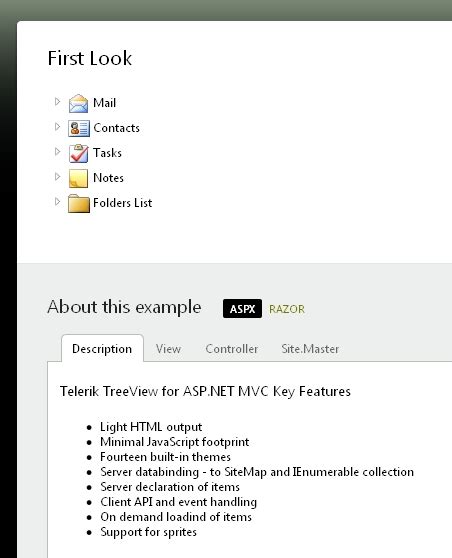Click the ASPX view engine button
Image resolution: width=452 pixels, height=558 pixels.
pyautogui.click(x=242, y=309)
